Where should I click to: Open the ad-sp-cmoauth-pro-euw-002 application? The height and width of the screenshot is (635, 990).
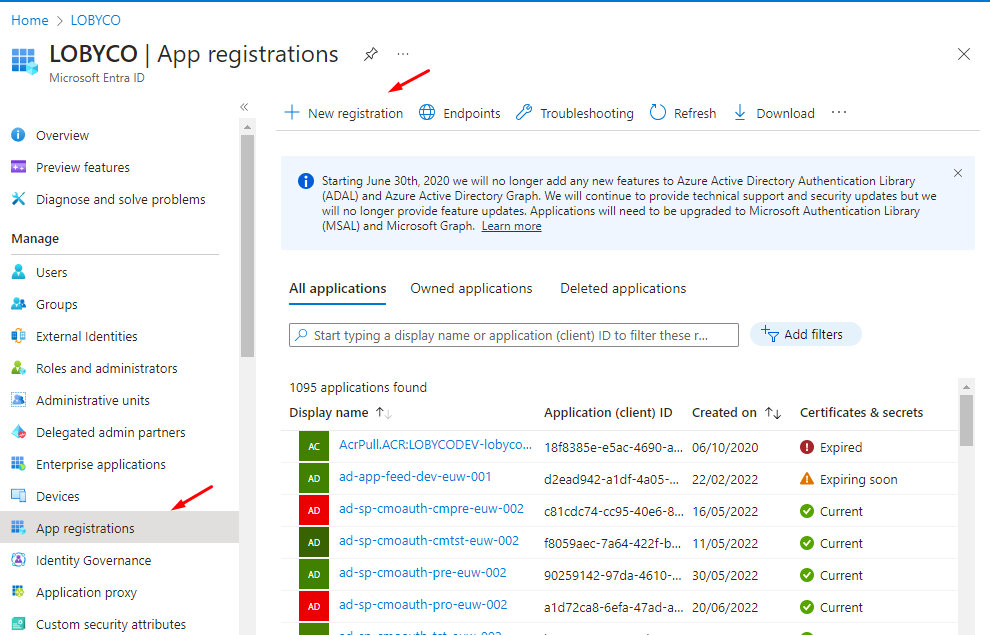[x=423, y=605]
